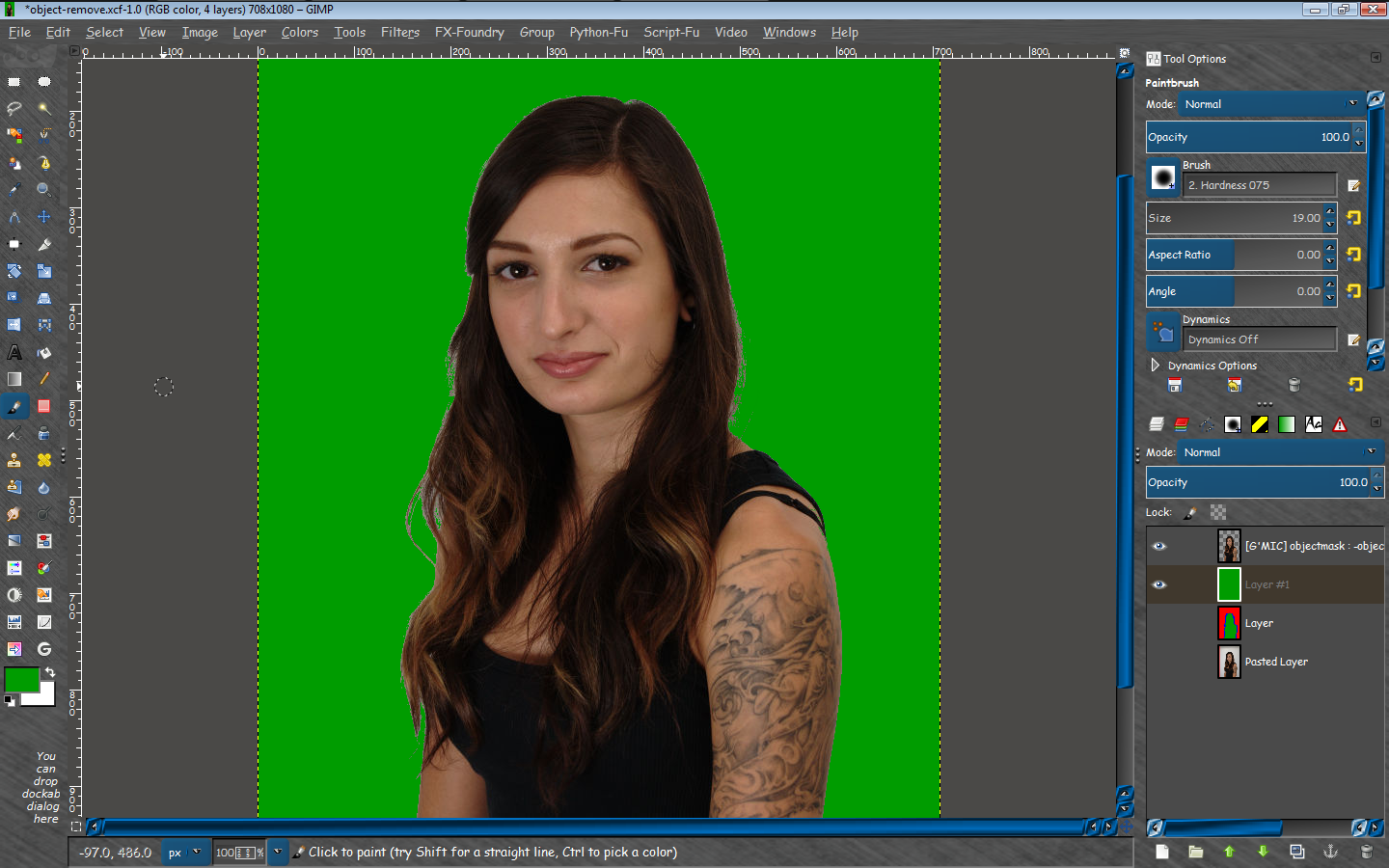Image resolution: width=1389 pixels, height=868 pixels.
Task: Delete the selected layer
Action: coord(1366,852)
